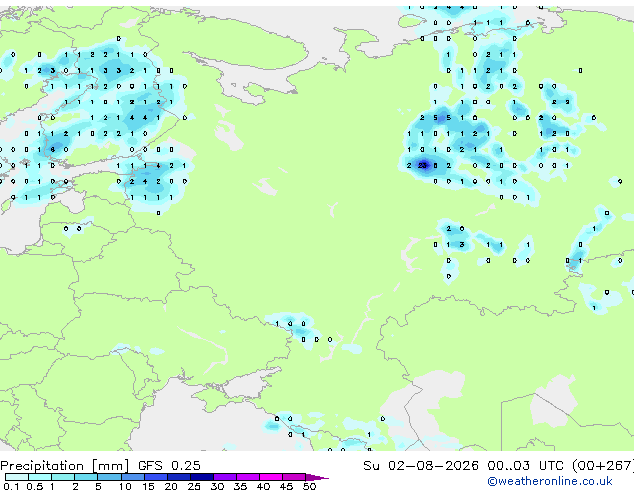The image size is (634, 490).
Task: Click the 20–25 mm legend color swatch
Action: [179, 477]
